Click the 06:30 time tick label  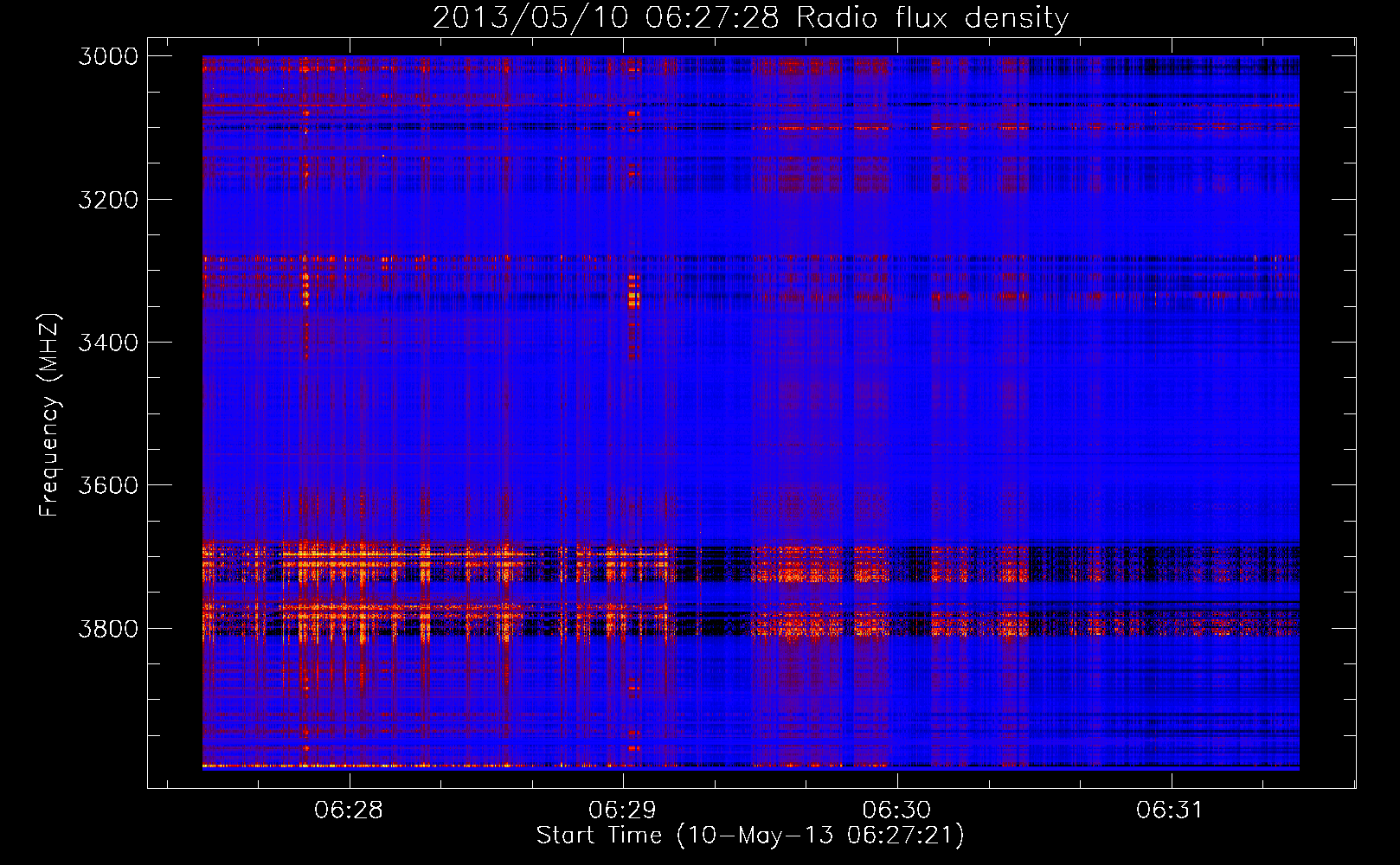click(x=896, y=811)
